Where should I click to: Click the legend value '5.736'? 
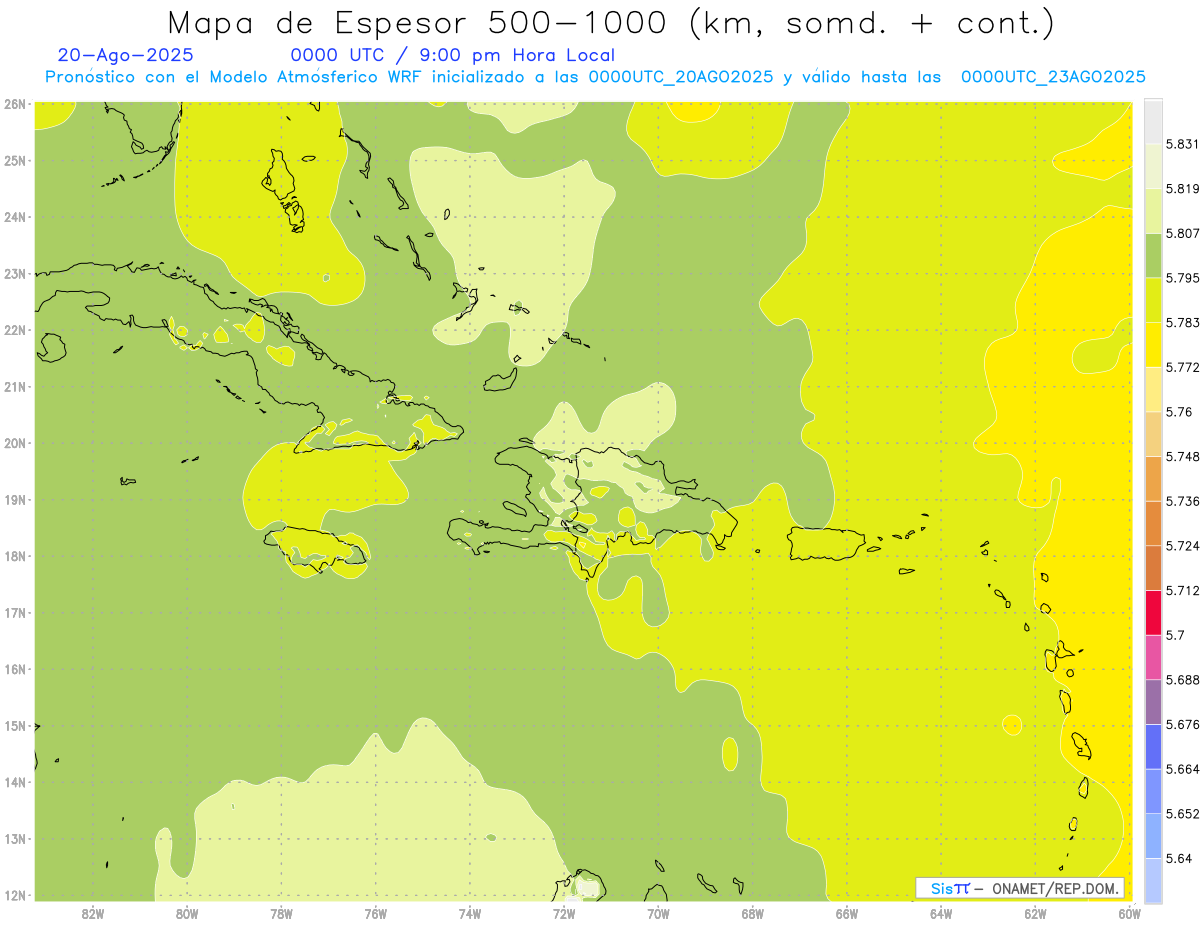[x=1182, y=501]
